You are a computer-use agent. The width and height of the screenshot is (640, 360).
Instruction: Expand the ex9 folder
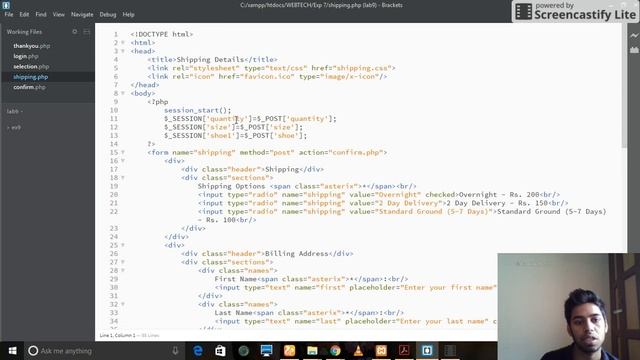click(x=14, y=127)
